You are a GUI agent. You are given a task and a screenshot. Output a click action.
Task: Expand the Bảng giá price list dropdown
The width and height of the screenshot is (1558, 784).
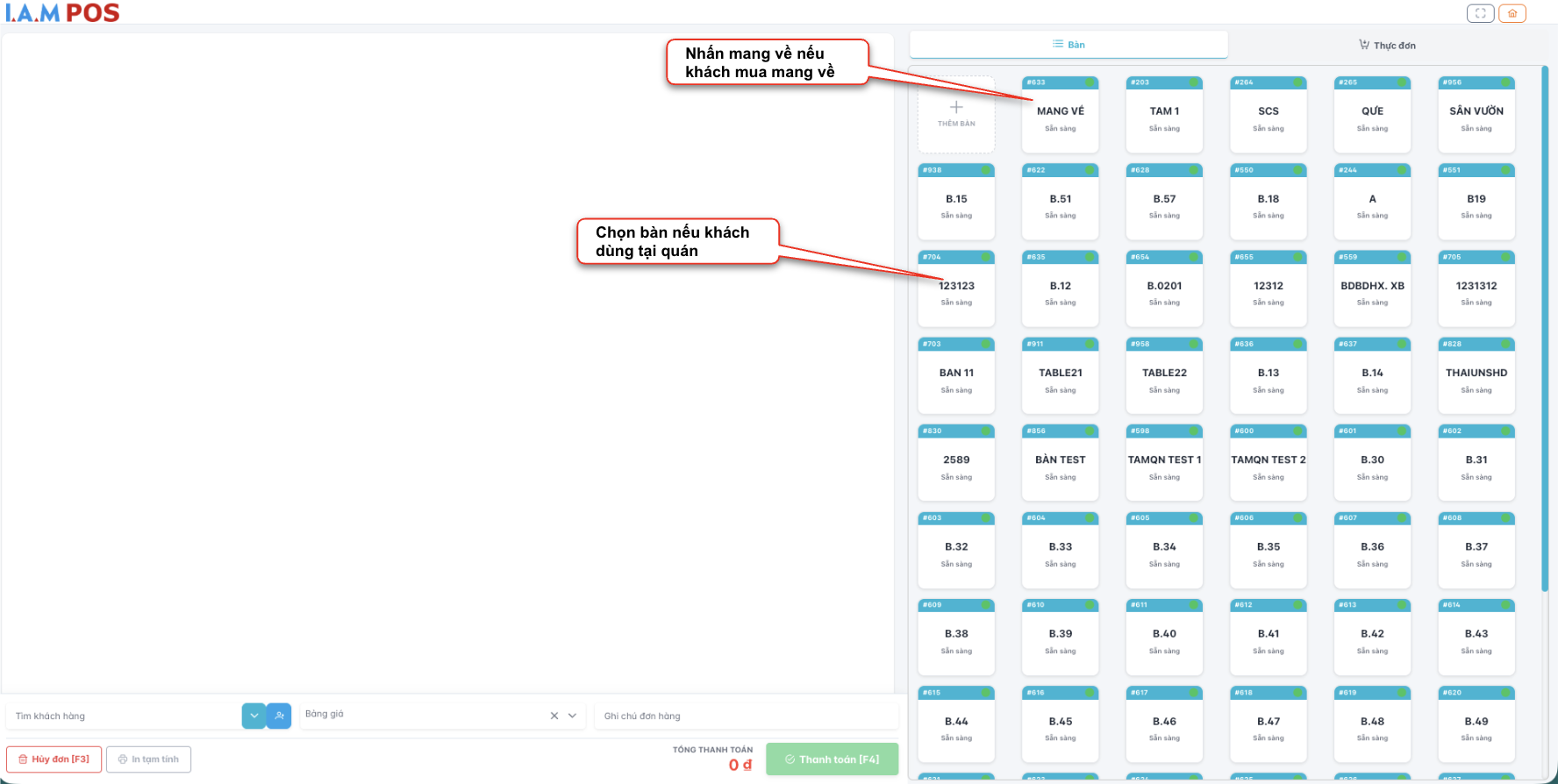tap(573, 716)
